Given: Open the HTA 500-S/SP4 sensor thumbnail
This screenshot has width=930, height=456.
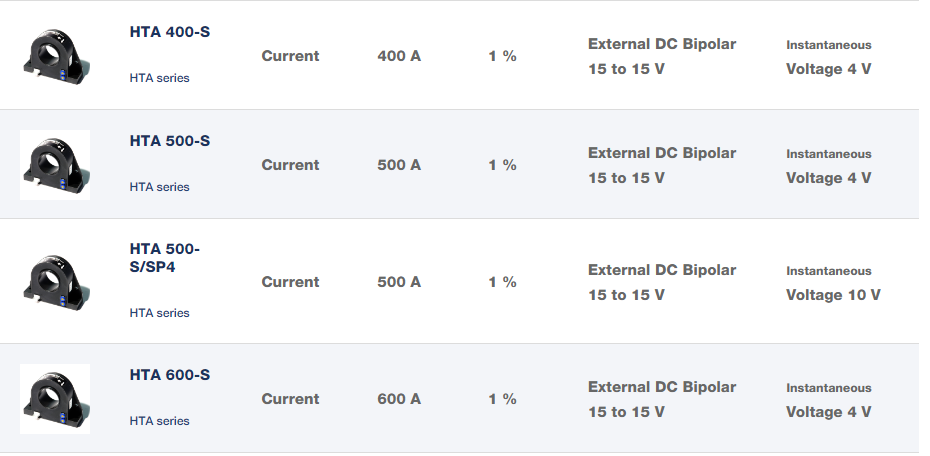Looking at the screenshot, I should (x=54, y=282).
